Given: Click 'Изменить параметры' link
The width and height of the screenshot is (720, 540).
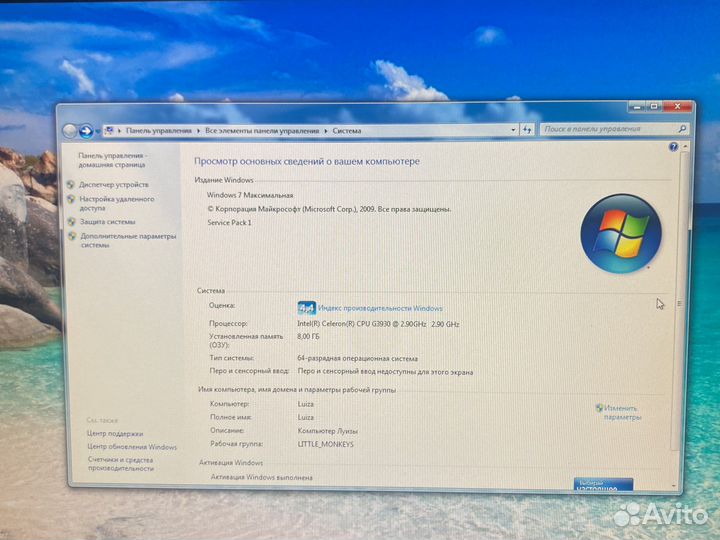Looking at the screenshot, I should (x=622, y=413).
